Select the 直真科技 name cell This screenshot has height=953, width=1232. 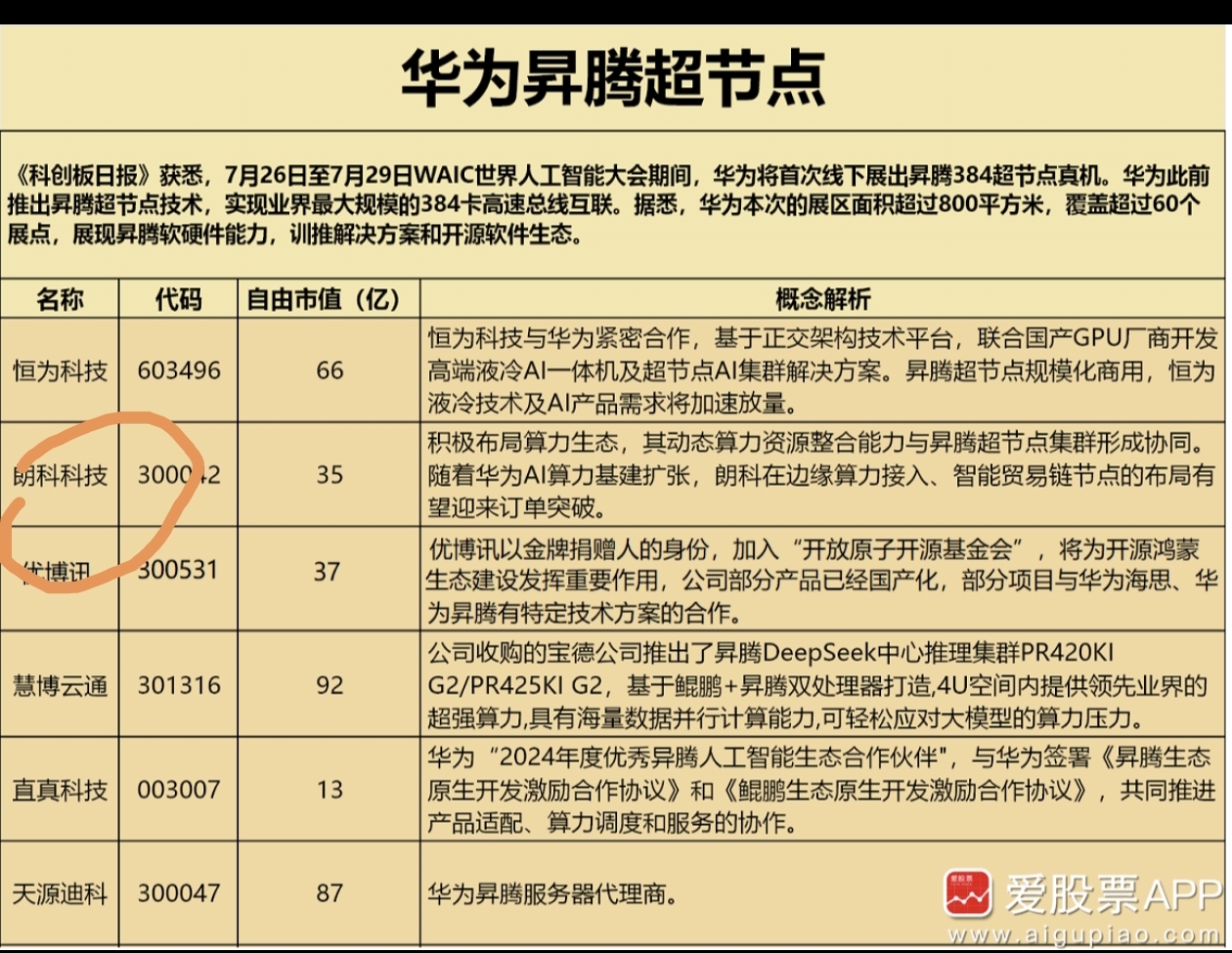click(x=61, y=789)
